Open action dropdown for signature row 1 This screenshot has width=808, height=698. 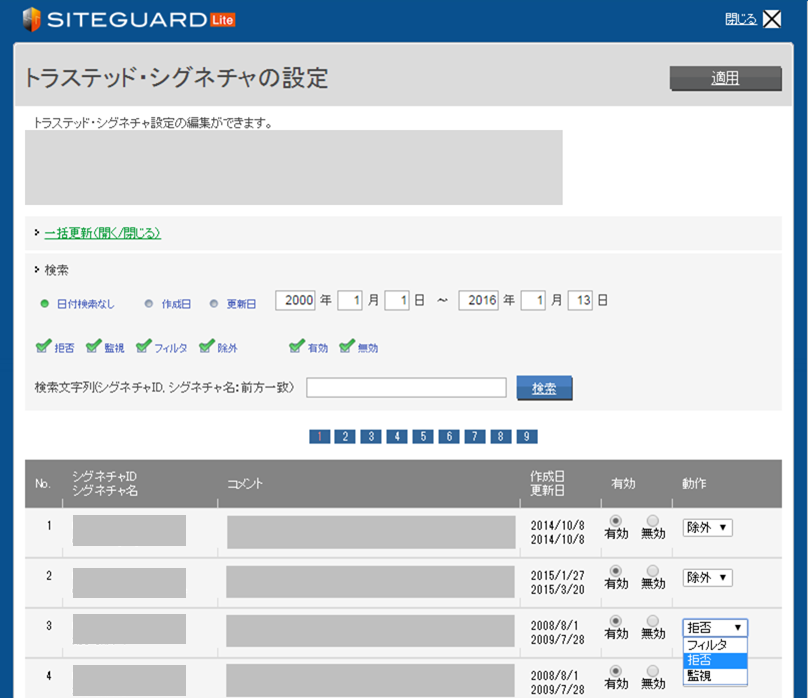pyautogui.click(x=707, y=527)
